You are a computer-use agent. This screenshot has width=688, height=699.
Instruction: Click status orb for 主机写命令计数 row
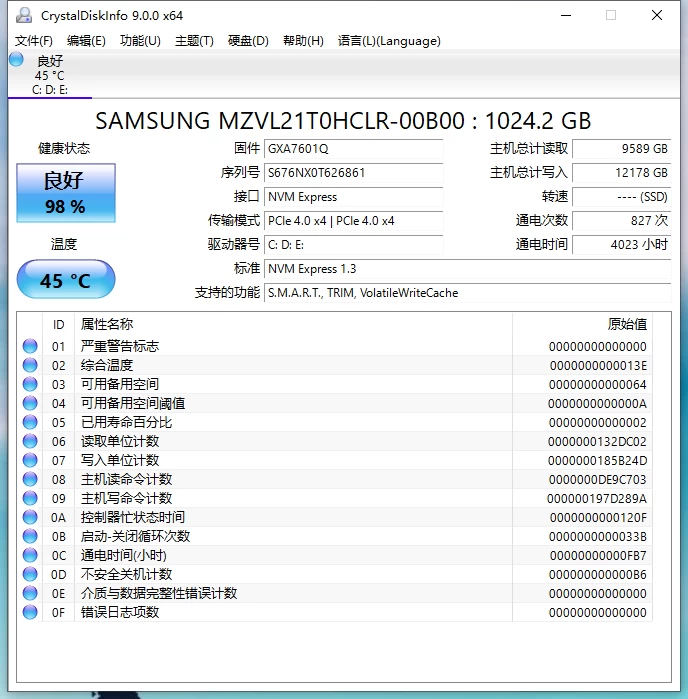click(30, 498)
